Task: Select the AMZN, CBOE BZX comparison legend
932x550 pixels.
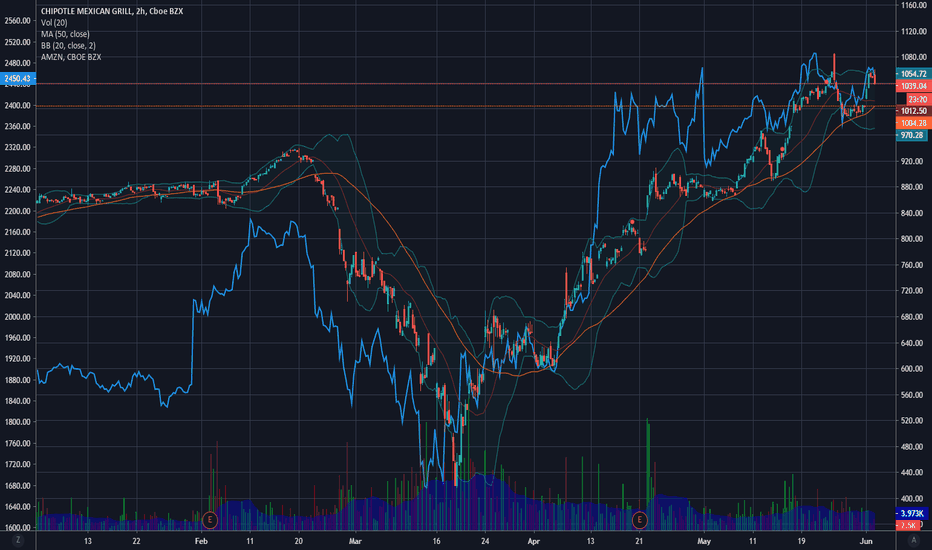Action: 71,57
